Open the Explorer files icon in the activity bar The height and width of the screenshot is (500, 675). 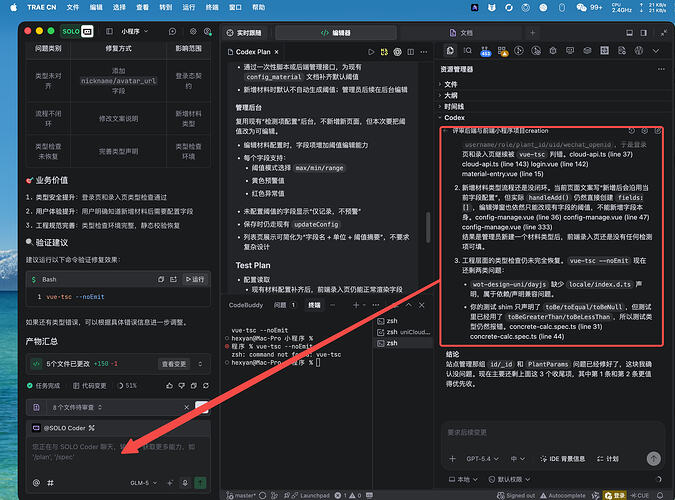coord(450,51)
